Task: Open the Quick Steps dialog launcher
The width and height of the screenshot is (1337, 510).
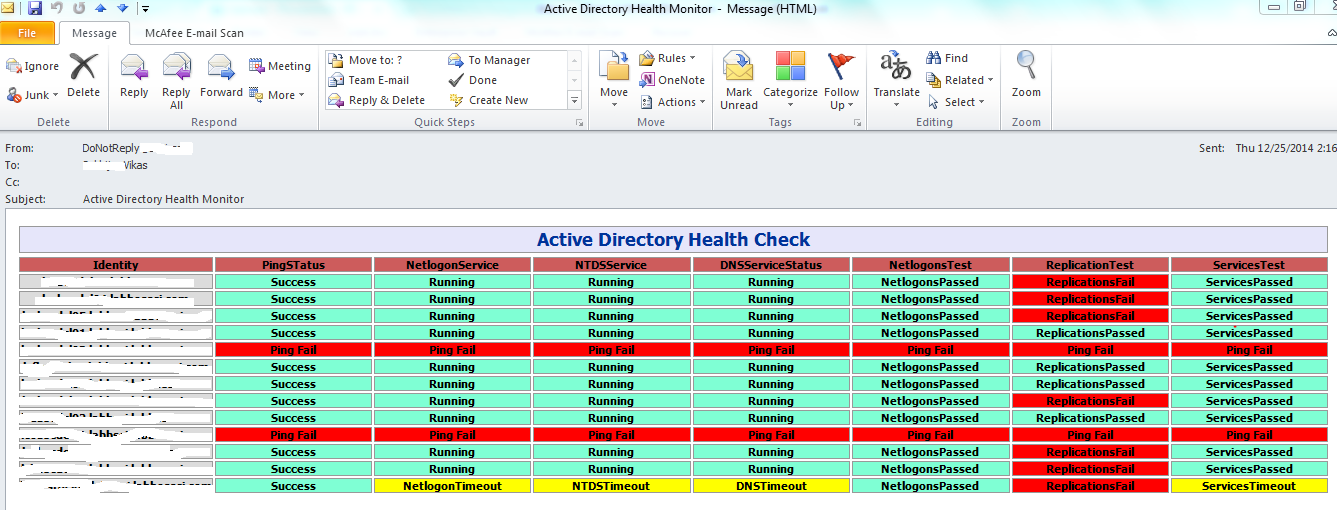Action: pos(579,123)
